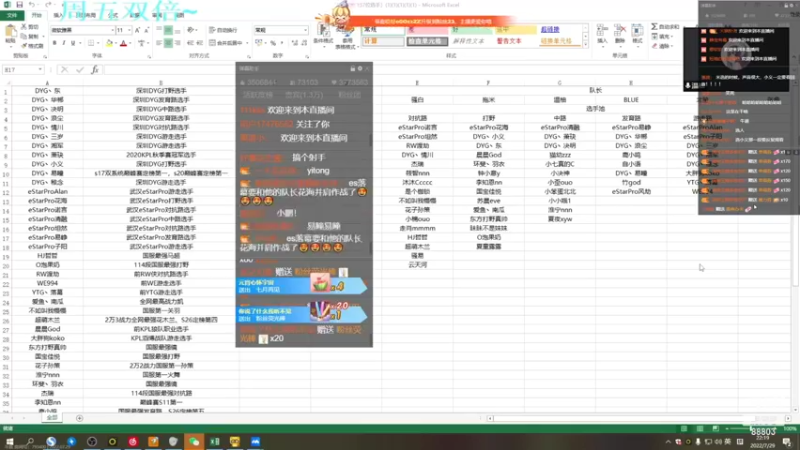This screenshot has height=450, width=800.
Task: Click the formula bar cancel X icon
Action: coord(64,69)
